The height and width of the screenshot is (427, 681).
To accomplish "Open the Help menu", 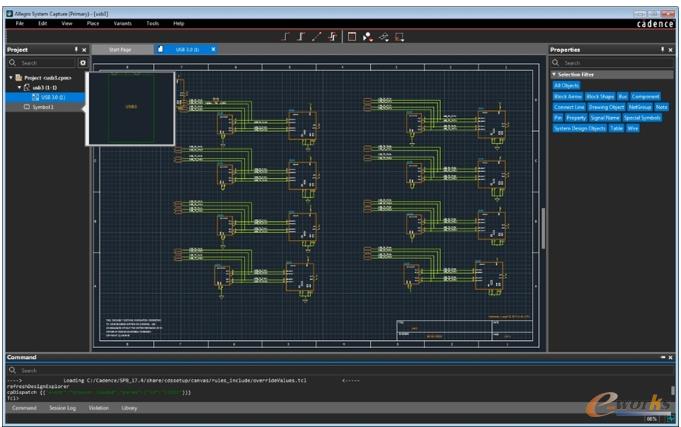I will [179, 23].
